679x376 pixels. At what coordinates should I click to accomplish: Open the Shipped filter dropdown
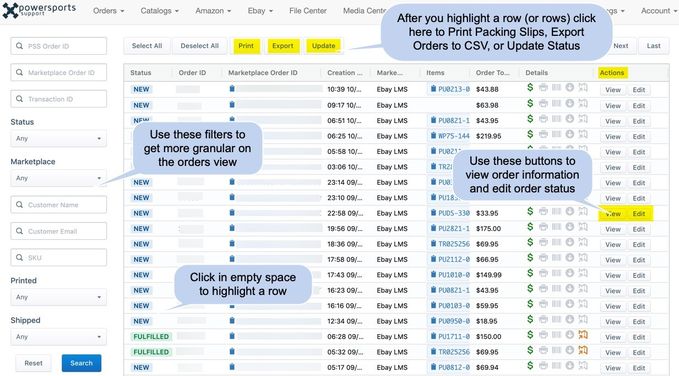[58, 337]
